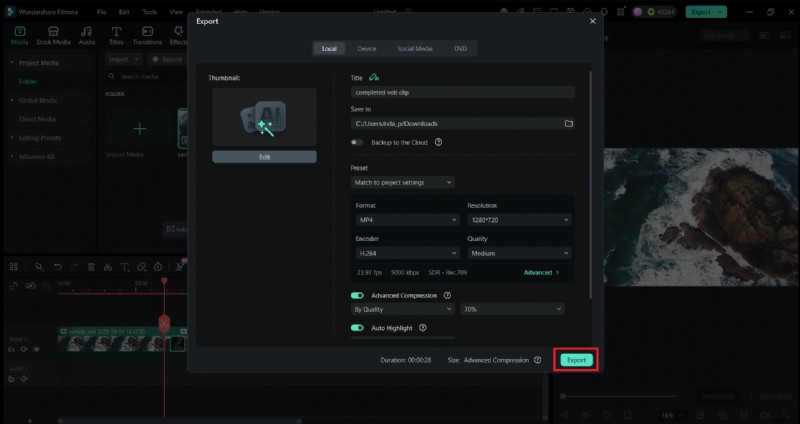The height and width of the screenshot is (424, 800).
Task: Open the Format dropdown showing MP4
Action: coord(406,220)
